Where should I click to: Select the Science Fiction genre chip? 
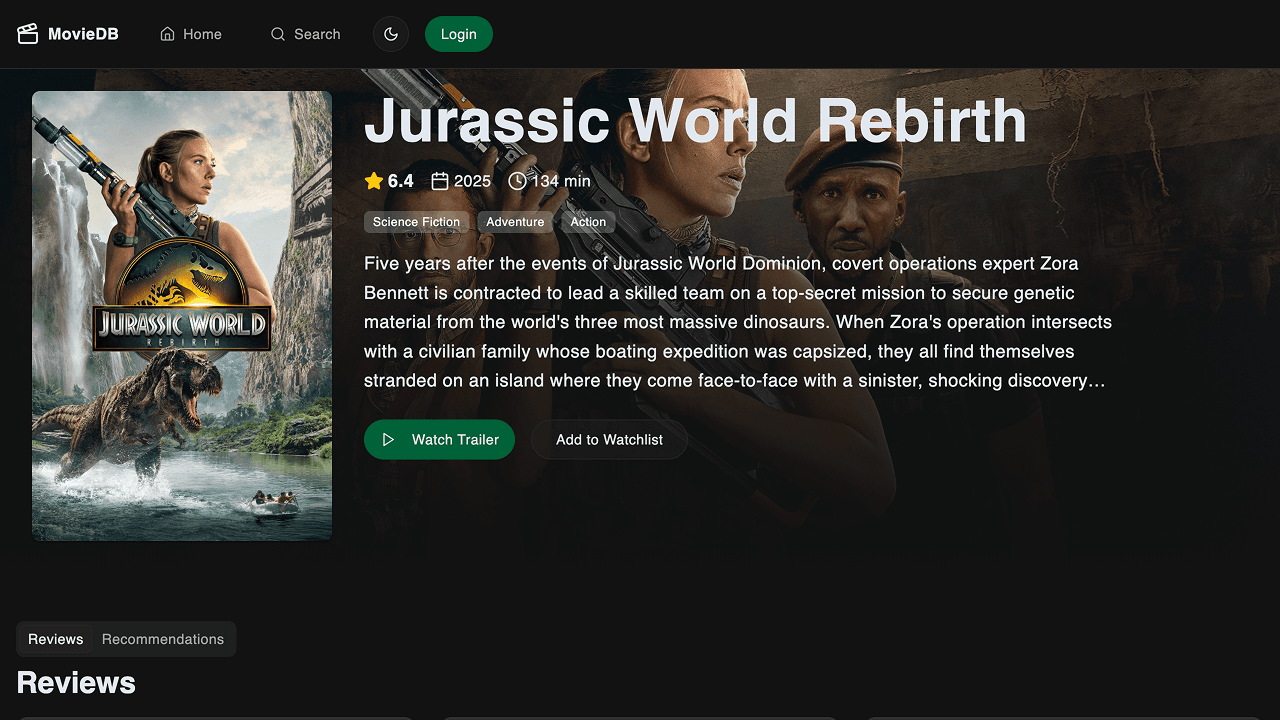pos(416,221)
